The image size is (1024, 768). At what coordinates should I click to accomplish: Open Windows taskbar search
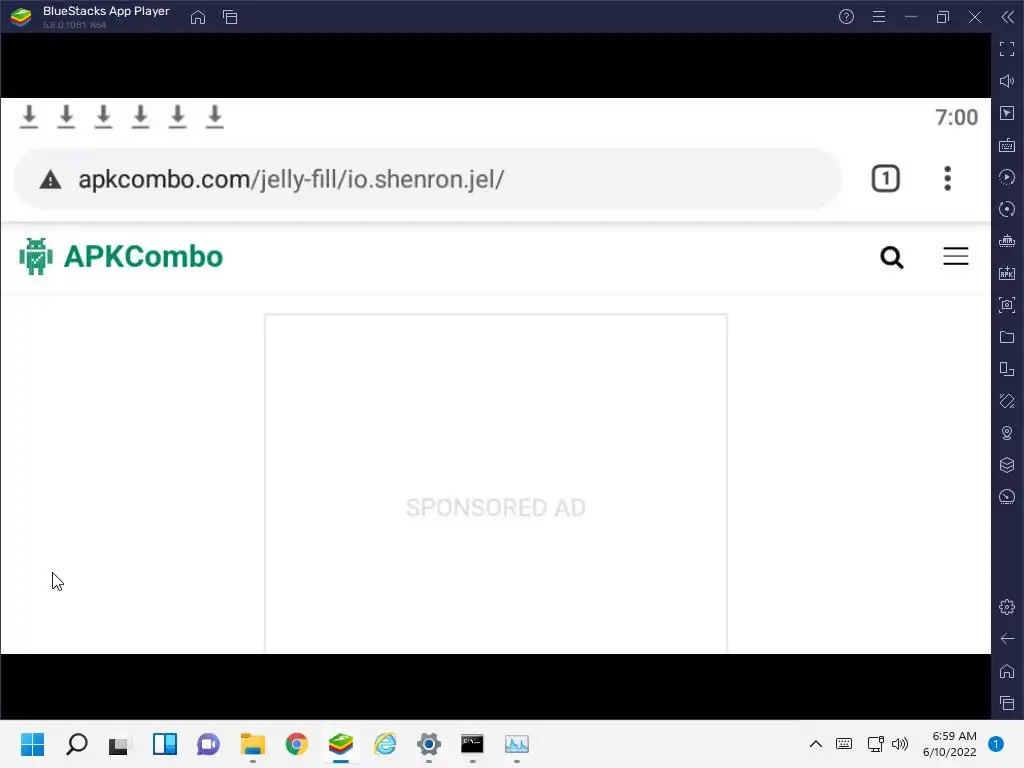[76, 744]
